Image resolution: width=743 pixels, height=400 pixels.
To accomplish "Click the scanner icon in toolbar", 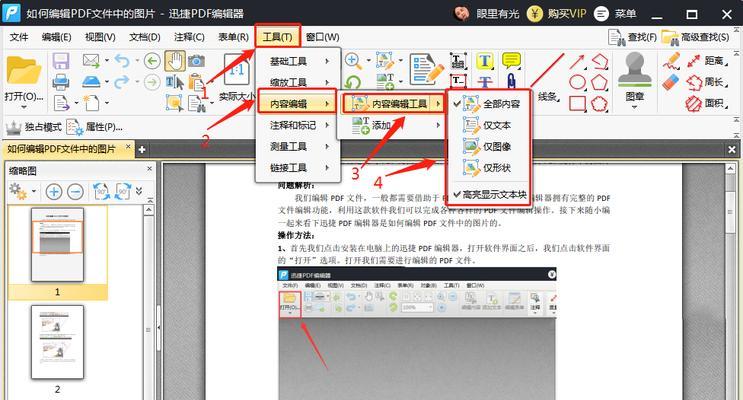I will point(91,82).
